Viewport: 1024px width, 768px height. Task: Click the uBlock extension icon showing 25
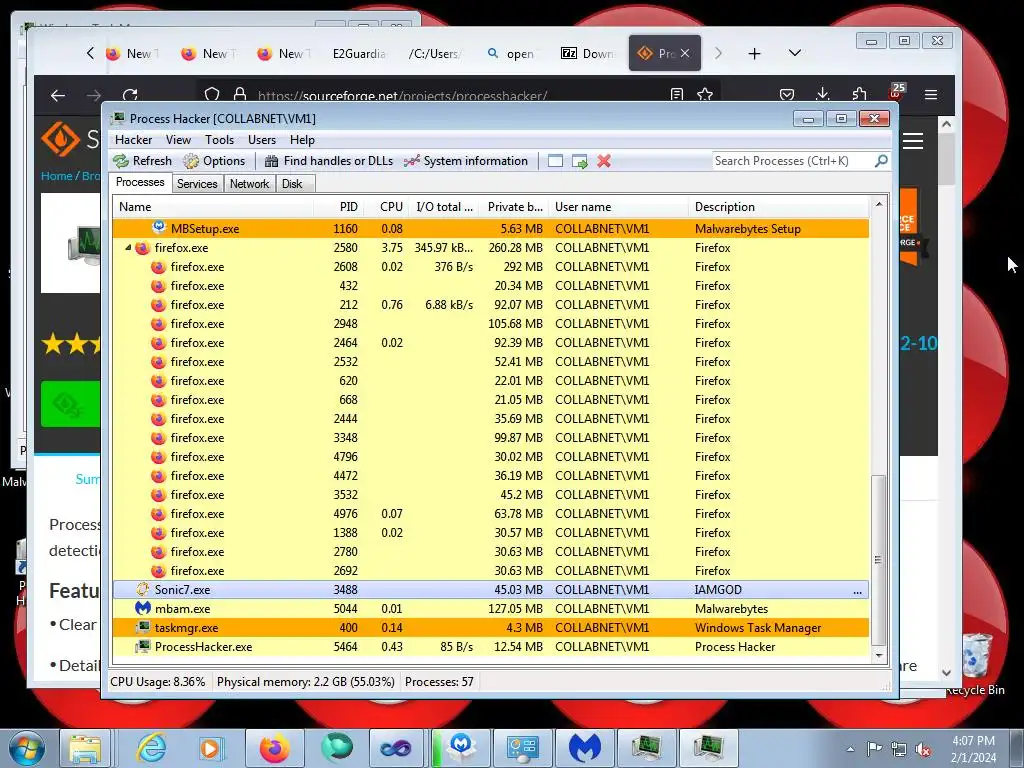tap(896, 91)
